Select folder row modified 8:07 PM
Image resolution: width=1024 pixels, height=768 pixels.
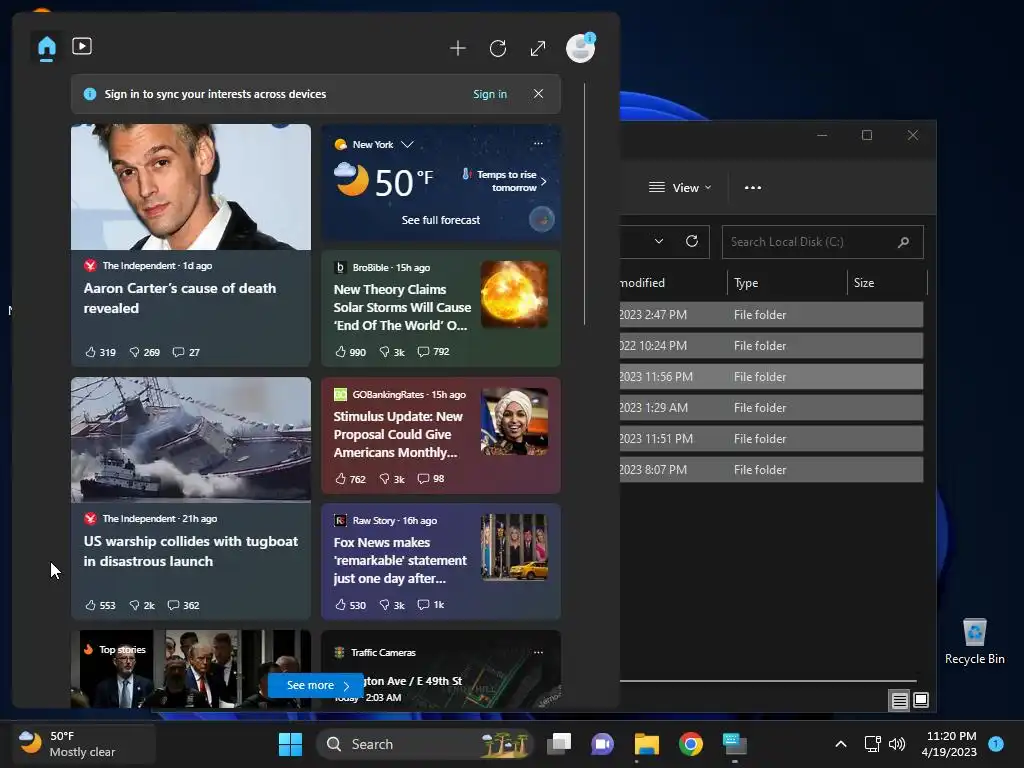point(771,470)
